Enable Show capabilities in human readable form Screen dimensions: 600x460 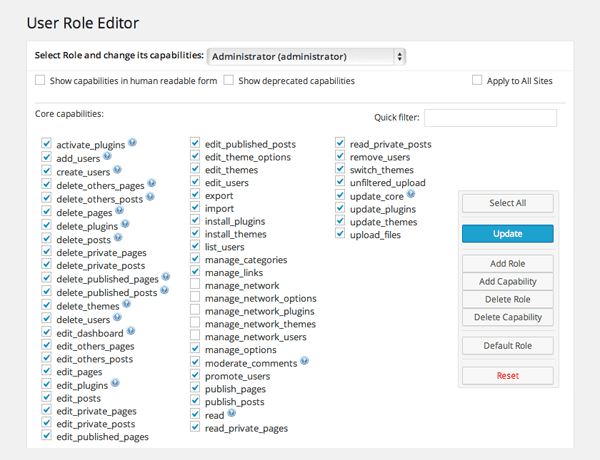(x=40, y=81)
